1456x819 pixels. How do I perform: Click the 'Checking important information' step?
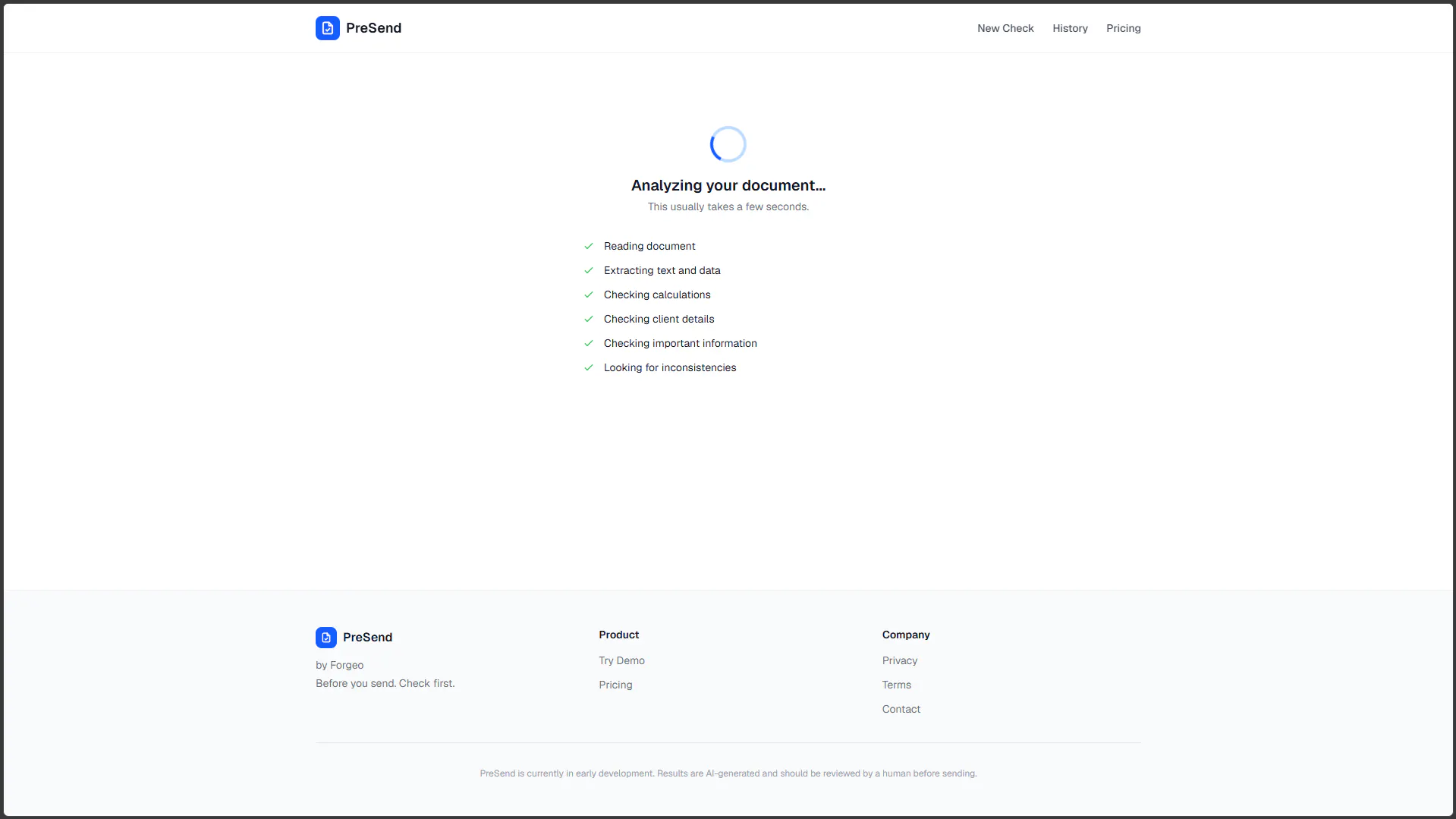coord(680,343)
